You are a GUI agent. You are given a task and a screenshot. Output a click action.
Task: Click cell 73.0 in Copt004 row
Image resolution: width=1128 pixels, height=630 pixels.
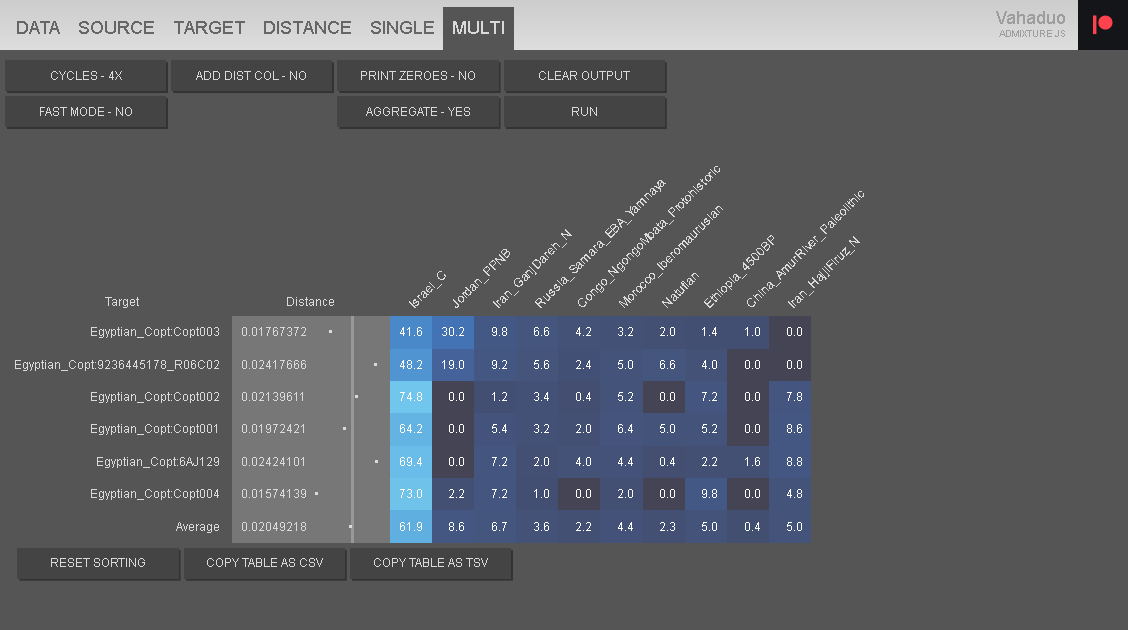(411, 494)
